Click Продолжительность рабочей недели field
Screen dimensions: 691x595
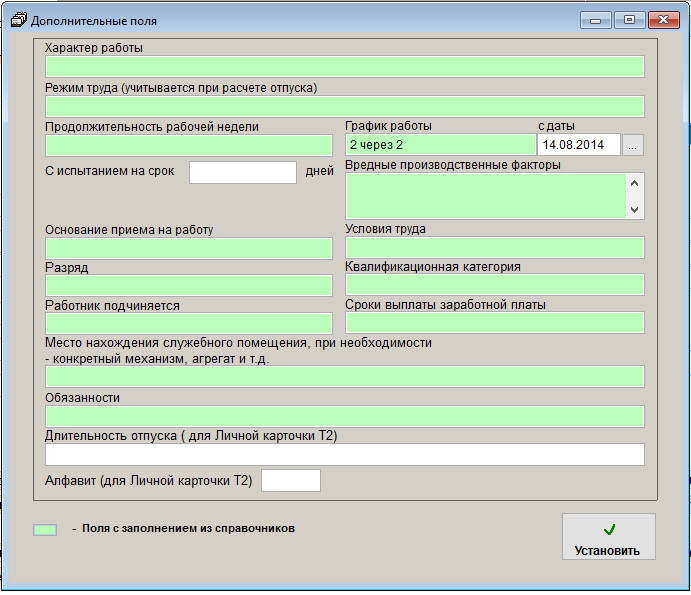click(x=188, y=145)
